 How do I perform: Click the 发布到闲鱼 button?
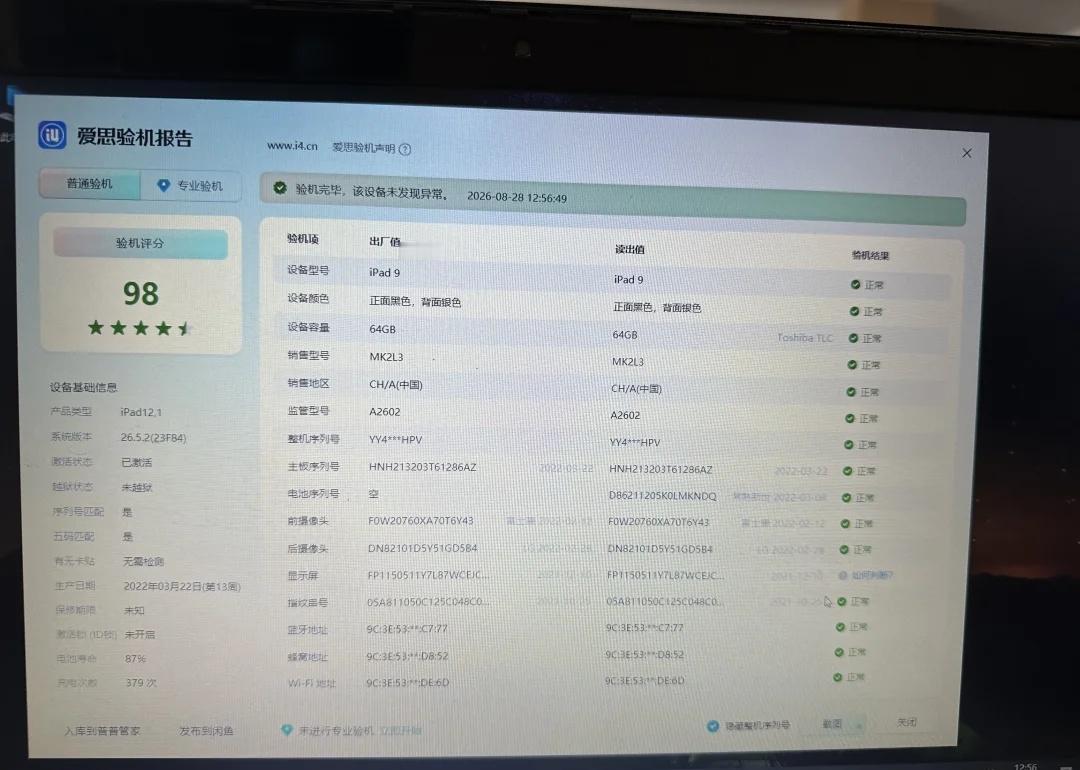(x=206, y=731)
